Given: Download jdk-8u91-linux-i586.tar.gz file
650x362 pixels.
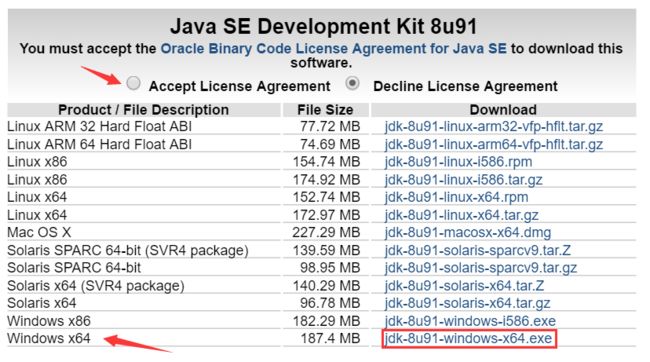Looking at the screenshot, I should click(463, 180).
